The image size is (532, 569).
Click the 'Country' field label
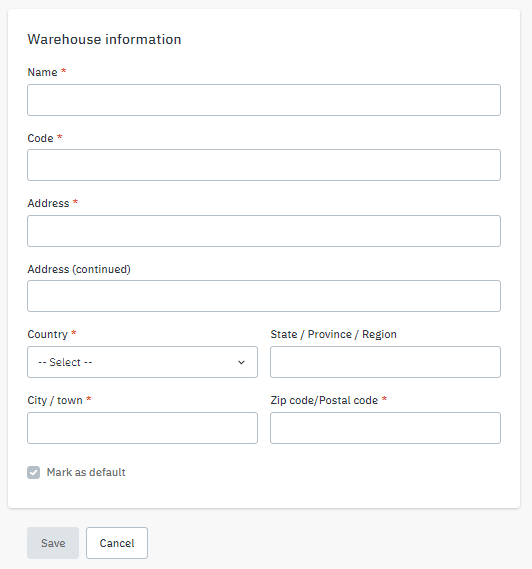(48, 334)
